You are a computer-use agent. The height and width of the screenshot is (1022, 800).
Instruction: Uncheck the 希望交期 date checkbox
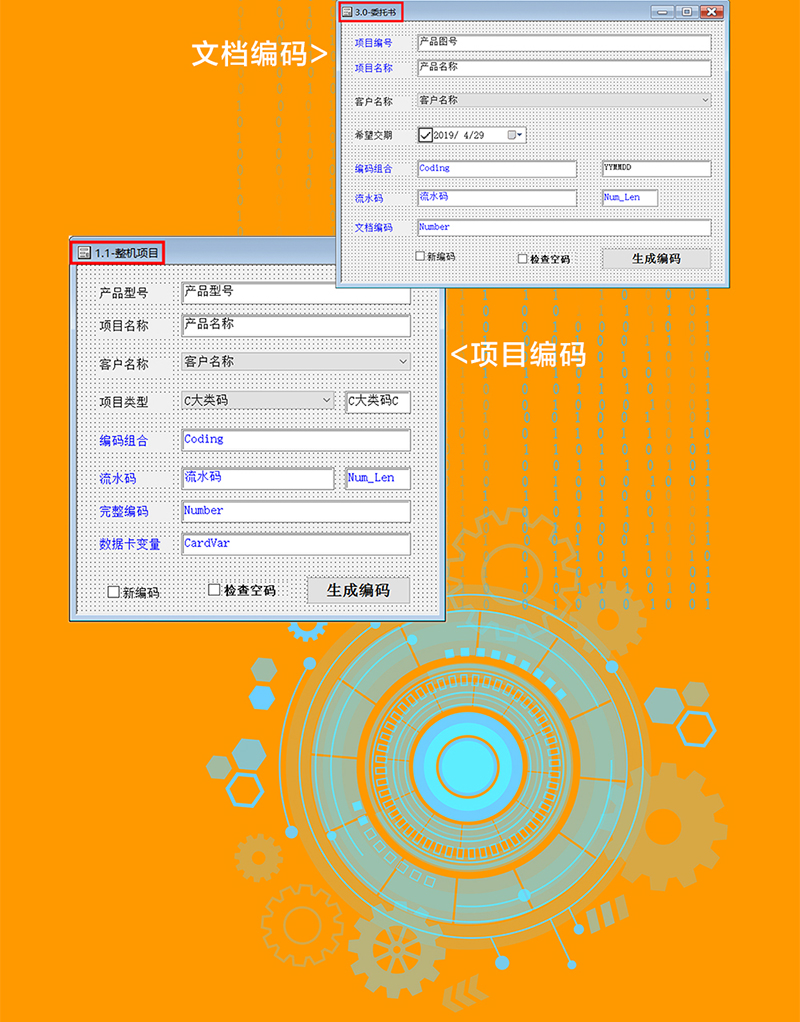(425, 135)
